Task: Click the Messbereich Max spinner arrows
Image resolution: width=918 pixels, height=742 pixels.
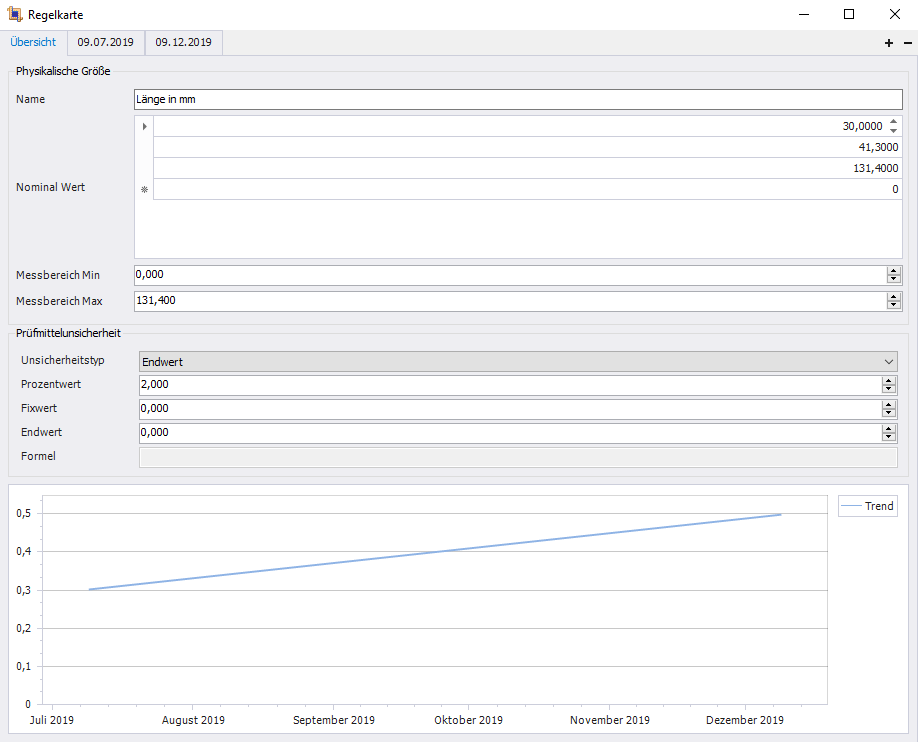Action: [894, 301]
